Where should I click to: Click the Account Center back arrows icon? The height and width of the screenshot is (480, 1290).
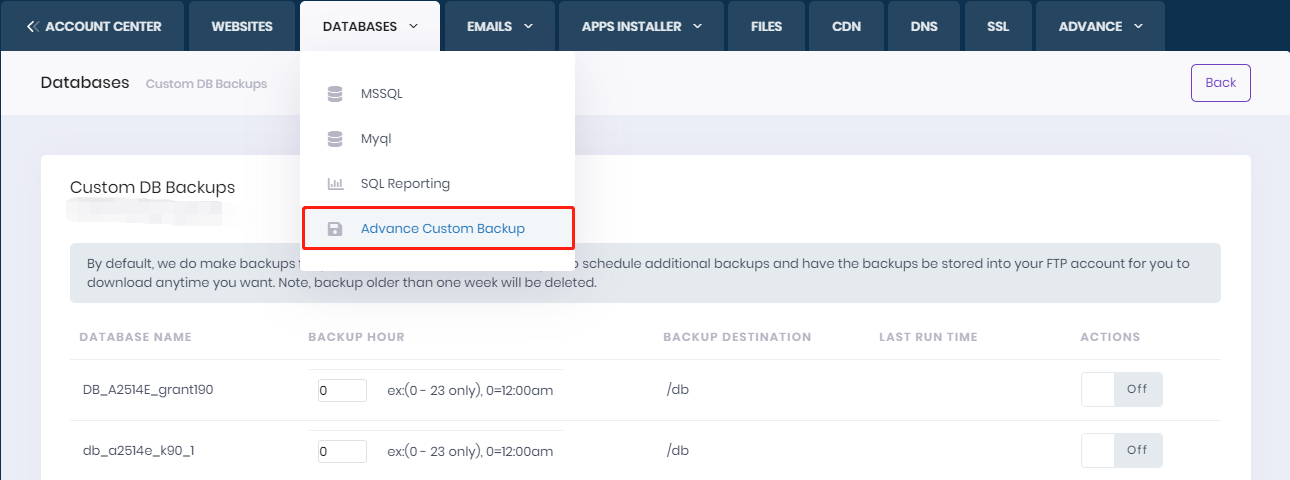[33, 27]
